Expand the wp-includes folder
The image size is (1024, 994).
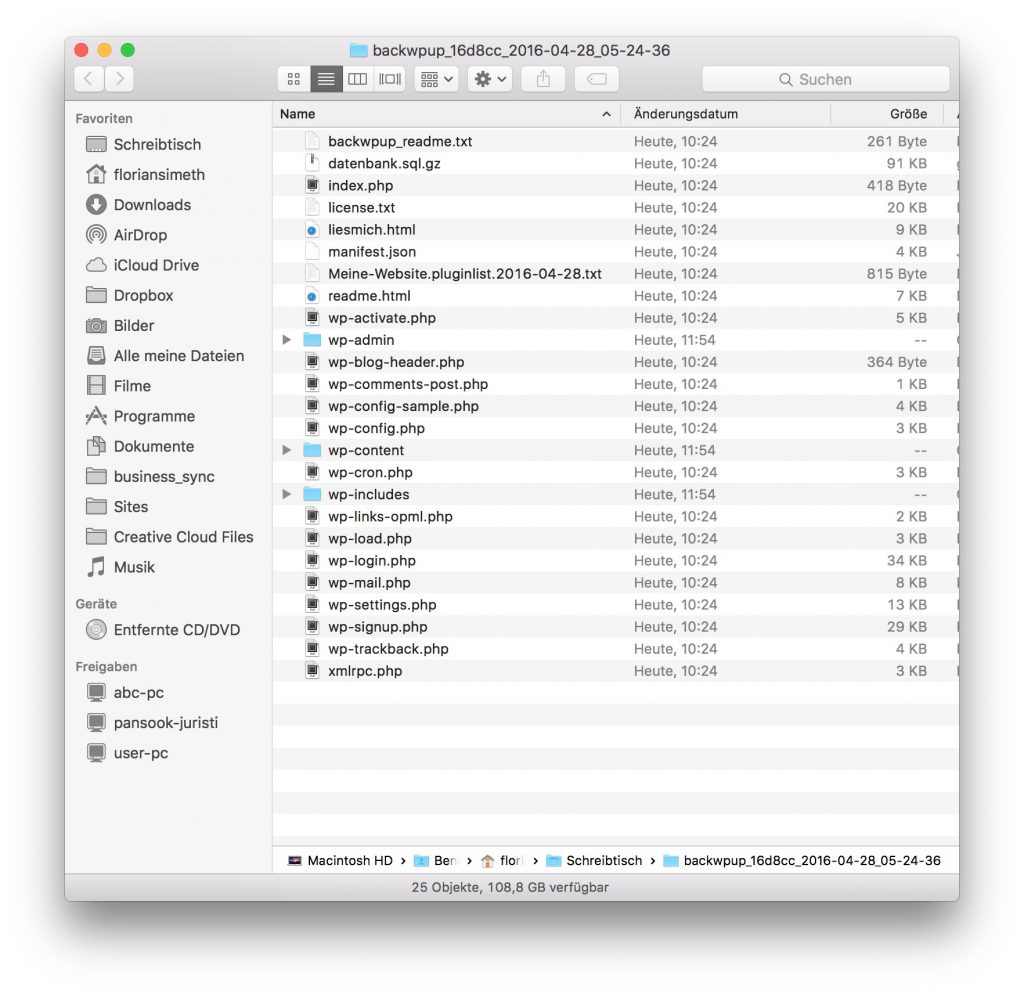coord(287,494)
